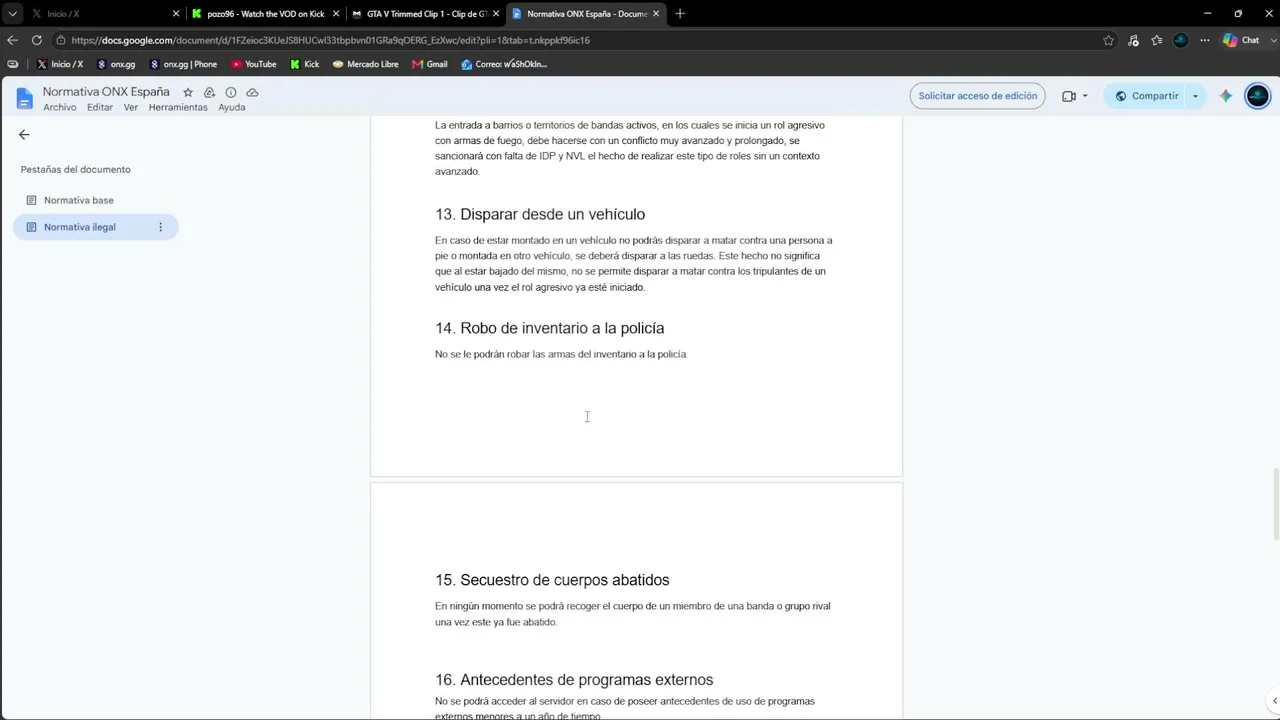Open the Google Docs home icon
This screenshot has width=1280, height=720.
pyautogui.click(x=24, y=98)
